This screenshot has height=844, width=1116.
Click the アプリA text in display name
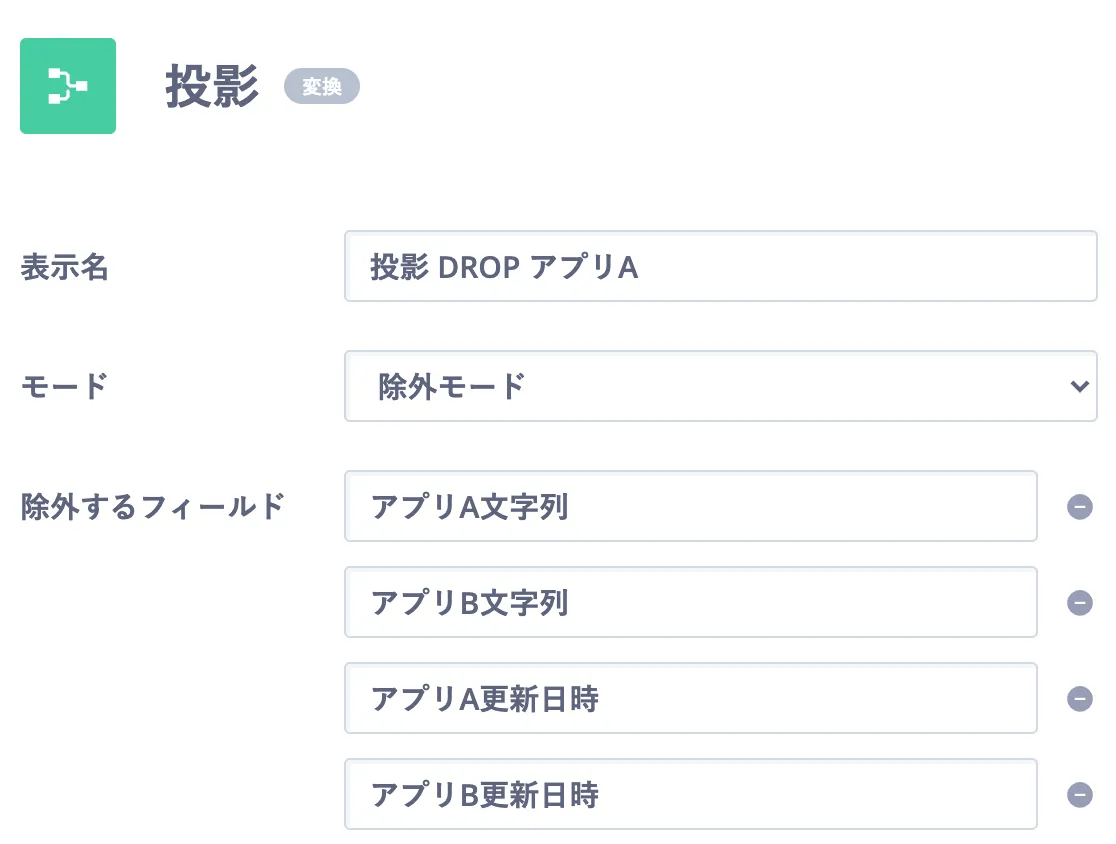click(584, 268)
